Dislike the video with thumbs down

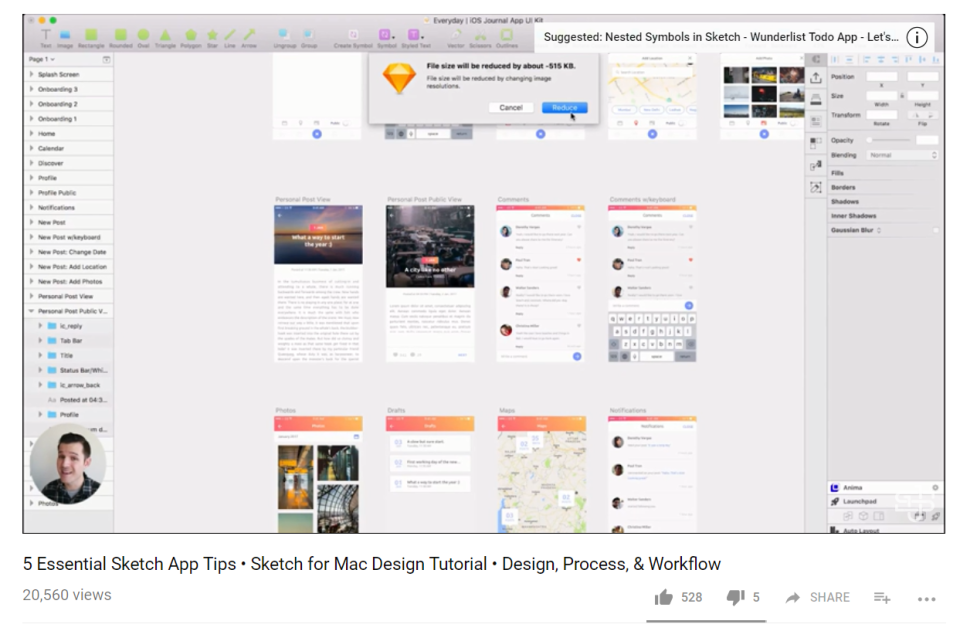(x=735, y=597)
